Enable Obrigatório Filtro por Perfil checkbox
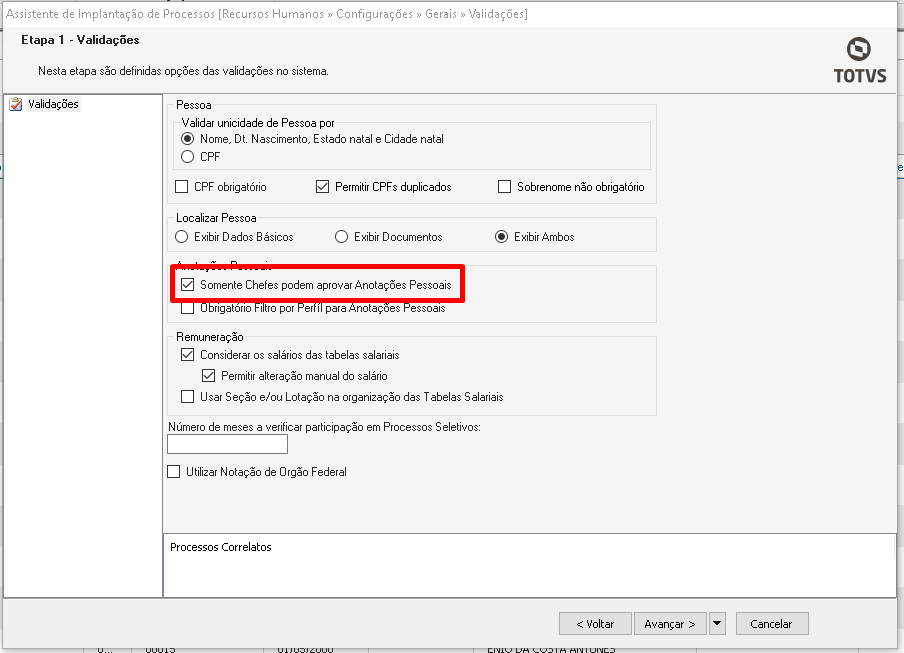 [x=187, y=308]
